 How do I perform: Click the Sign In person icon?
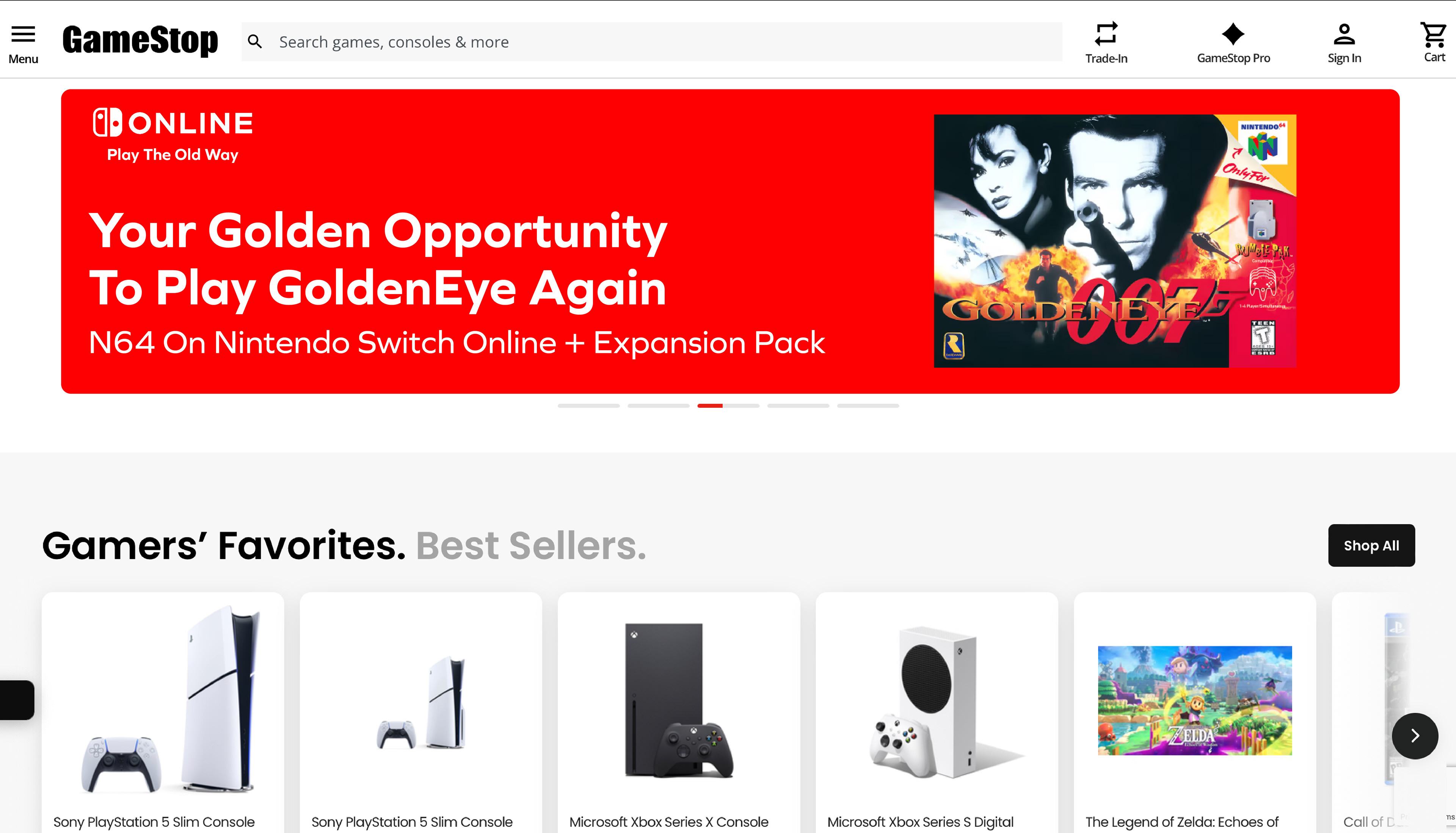(1344, 34)
